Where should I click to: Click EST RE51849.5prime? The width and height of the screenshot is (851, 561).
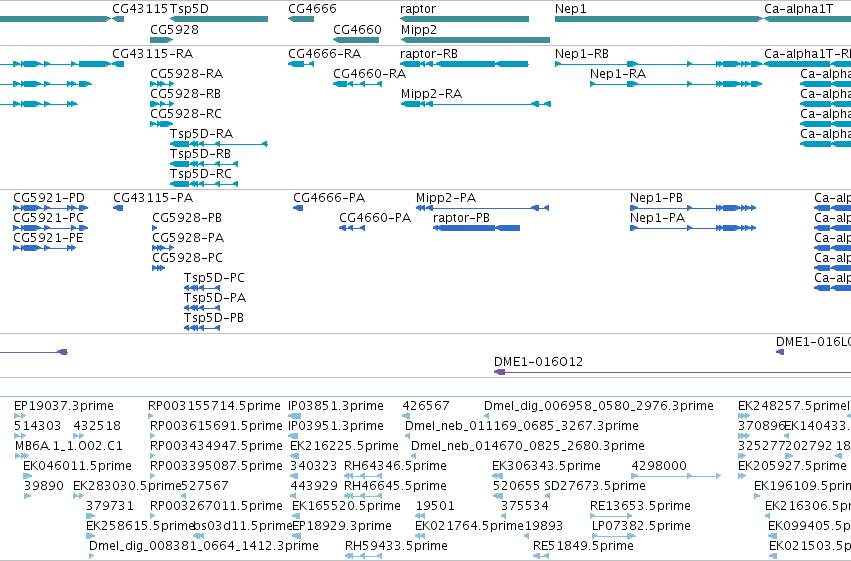click(583, 547)
